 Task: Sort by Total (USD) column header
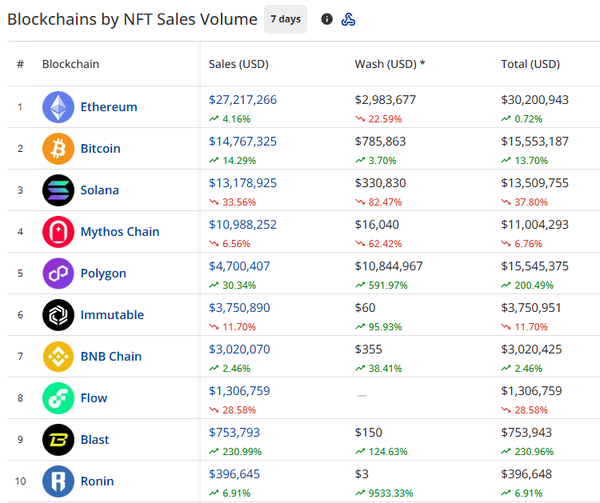530,65
